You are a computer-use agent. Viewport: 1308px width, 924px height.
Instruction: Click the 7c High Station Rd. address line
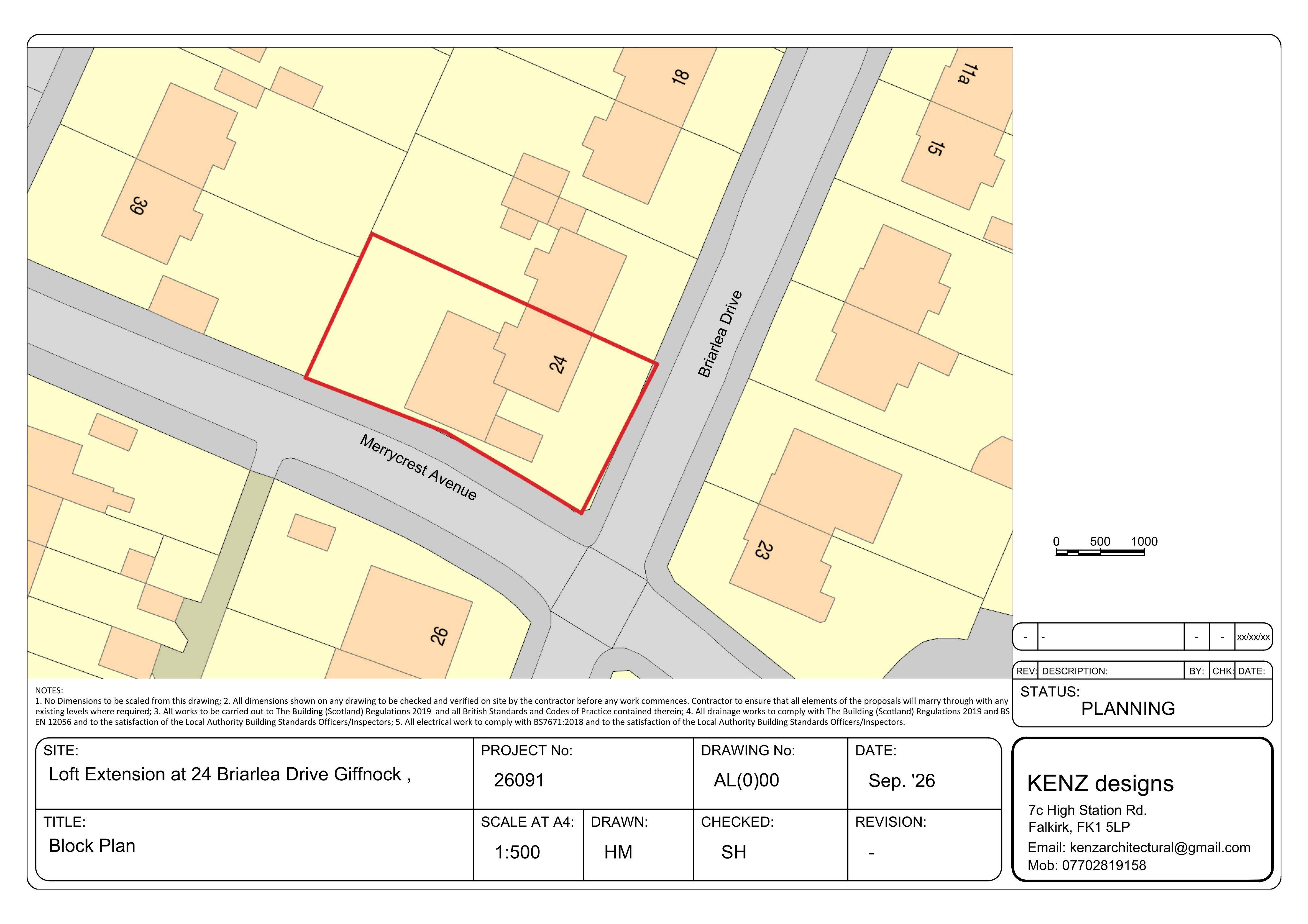(1087, 810)
